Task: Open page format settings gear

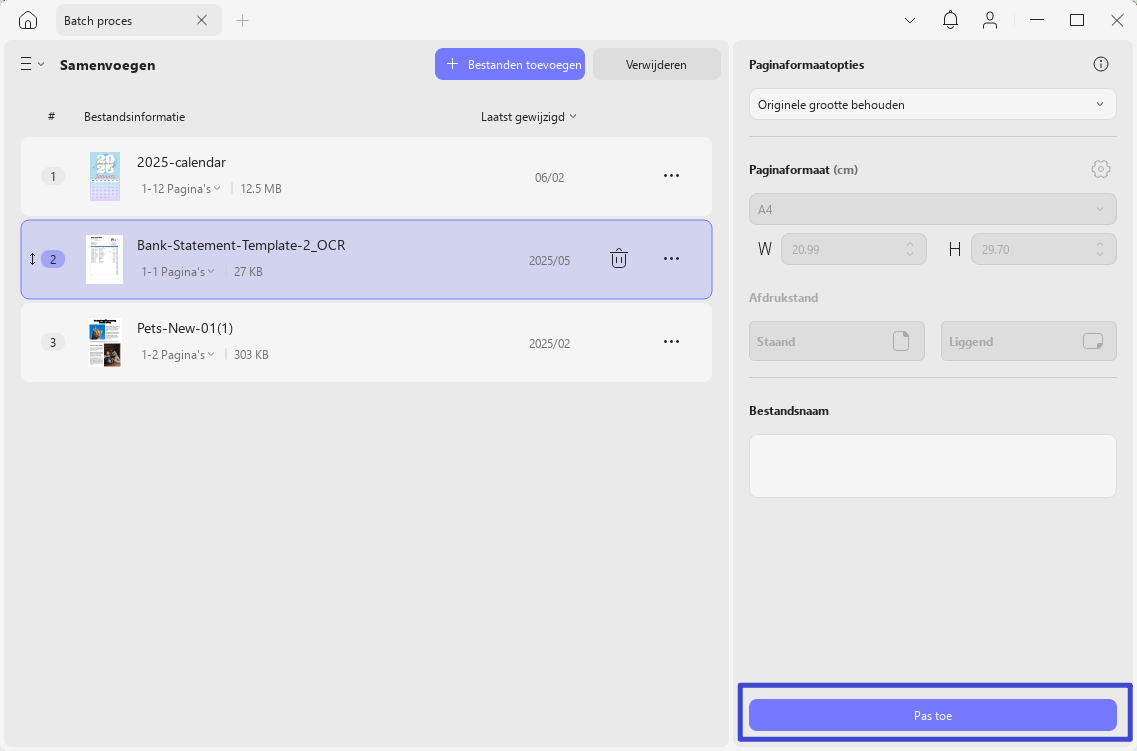Action: (1101, 170)
